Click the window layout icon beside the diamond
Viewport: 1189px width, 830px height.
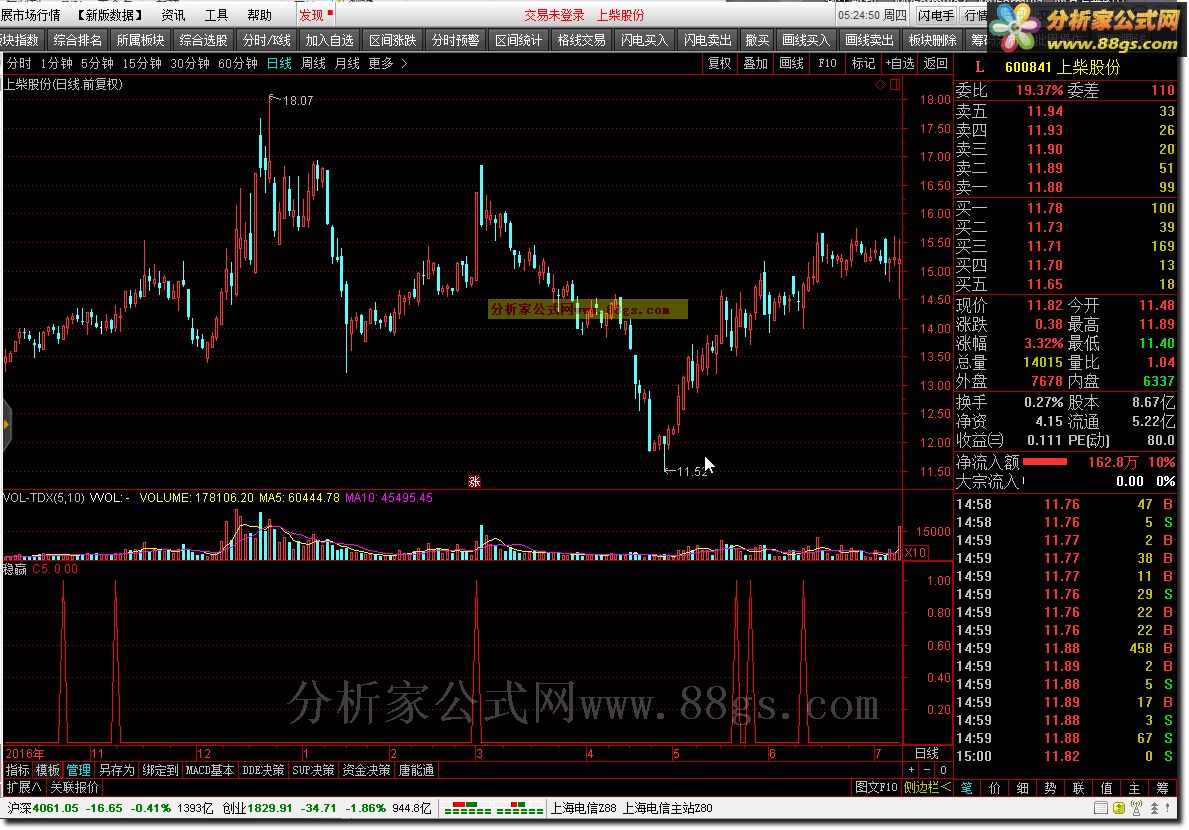895,84
